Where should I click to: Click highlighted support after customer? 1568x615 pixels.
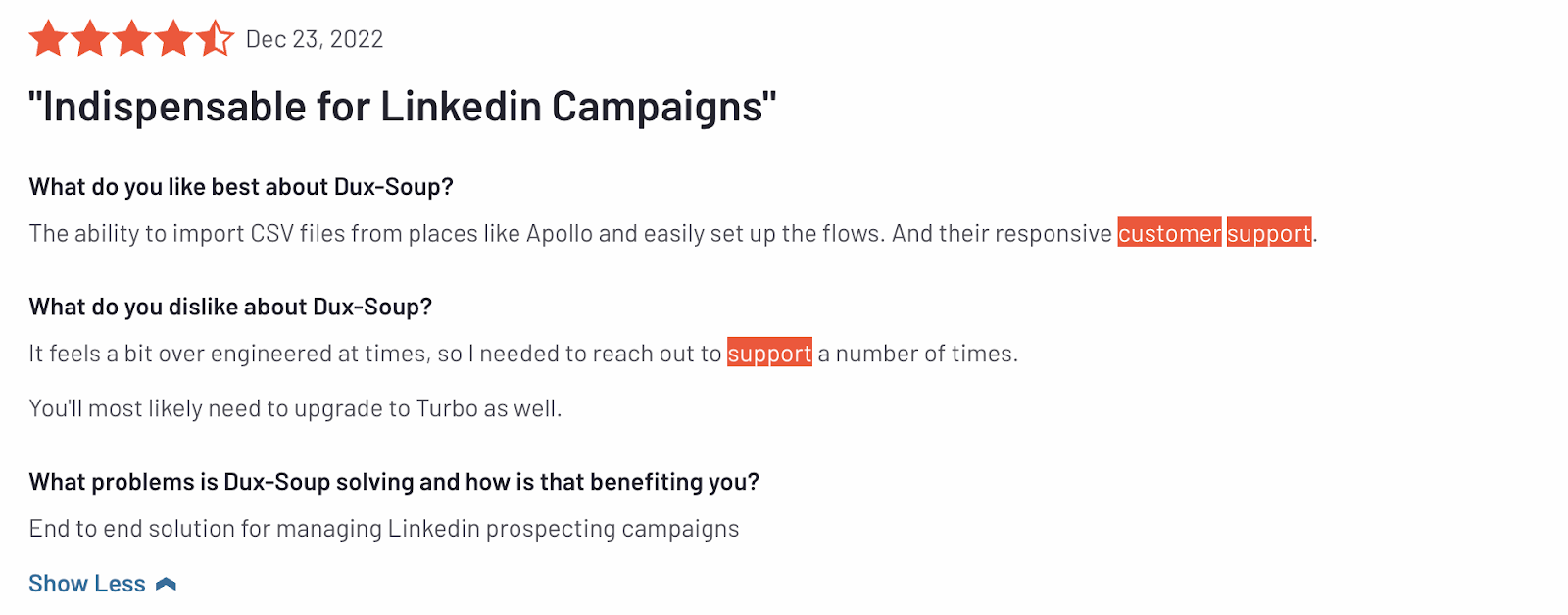(x=1269, y=233)
